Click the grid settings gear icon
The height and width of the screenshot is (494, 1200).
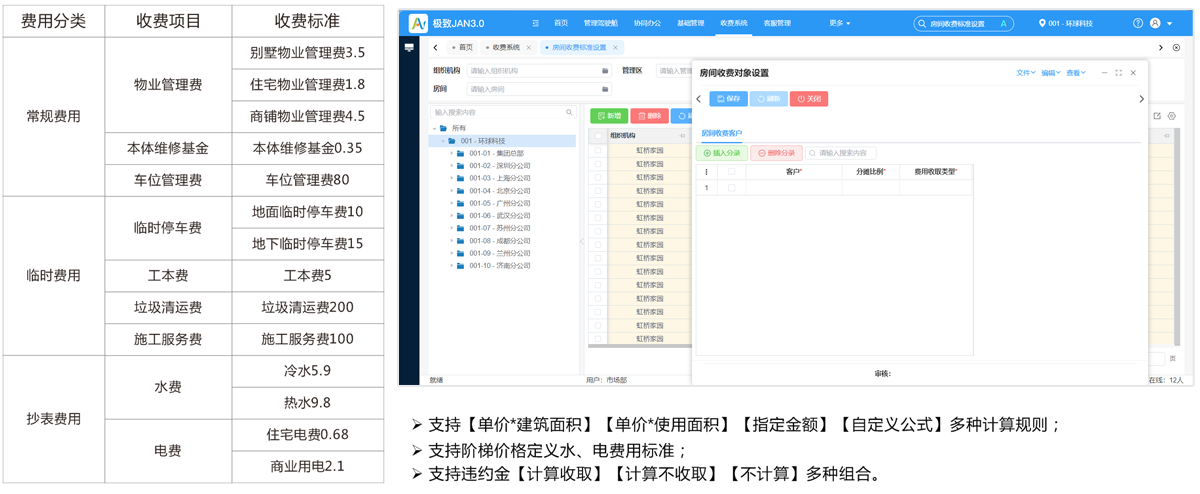(1172, 116)
